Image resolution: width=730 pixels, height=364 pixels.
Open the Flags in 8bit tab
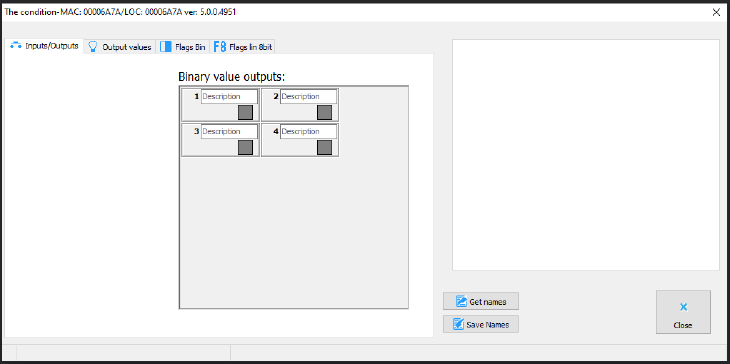click(x=243, y=47)
